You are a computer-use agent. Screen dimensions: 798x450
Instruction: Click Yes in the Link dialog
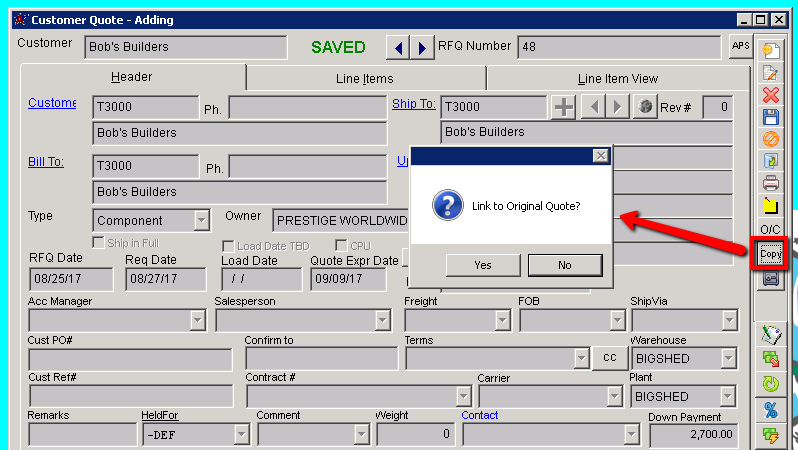(483, 265)
